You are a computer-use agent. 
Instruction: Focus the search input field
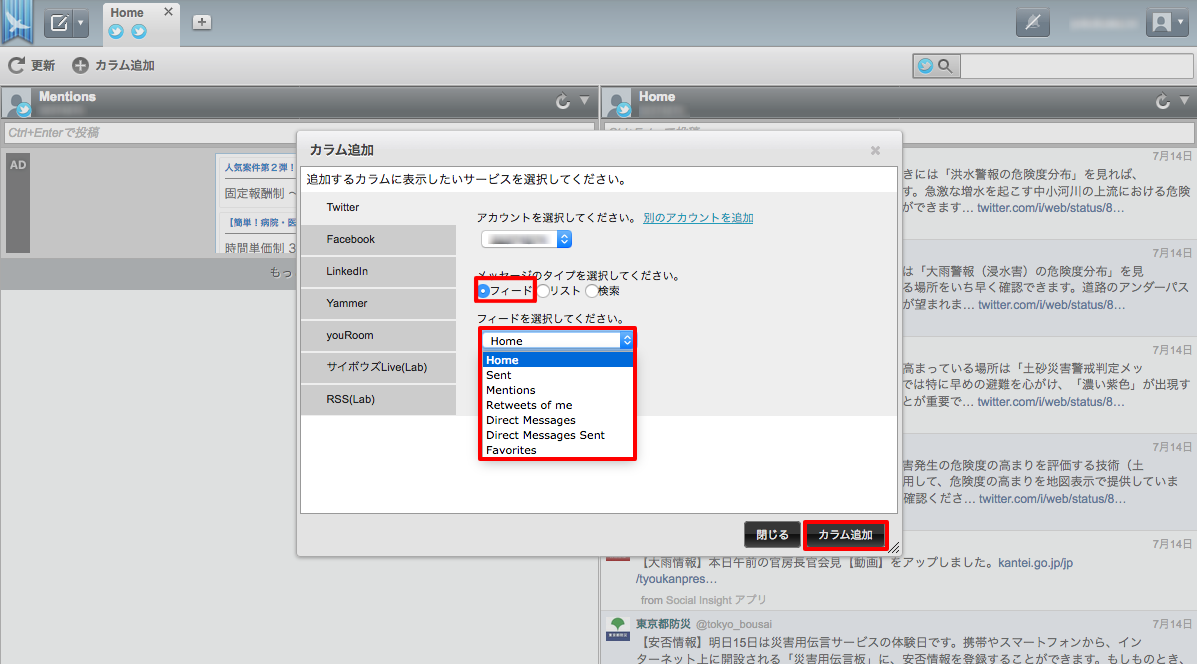(1076, 66)
